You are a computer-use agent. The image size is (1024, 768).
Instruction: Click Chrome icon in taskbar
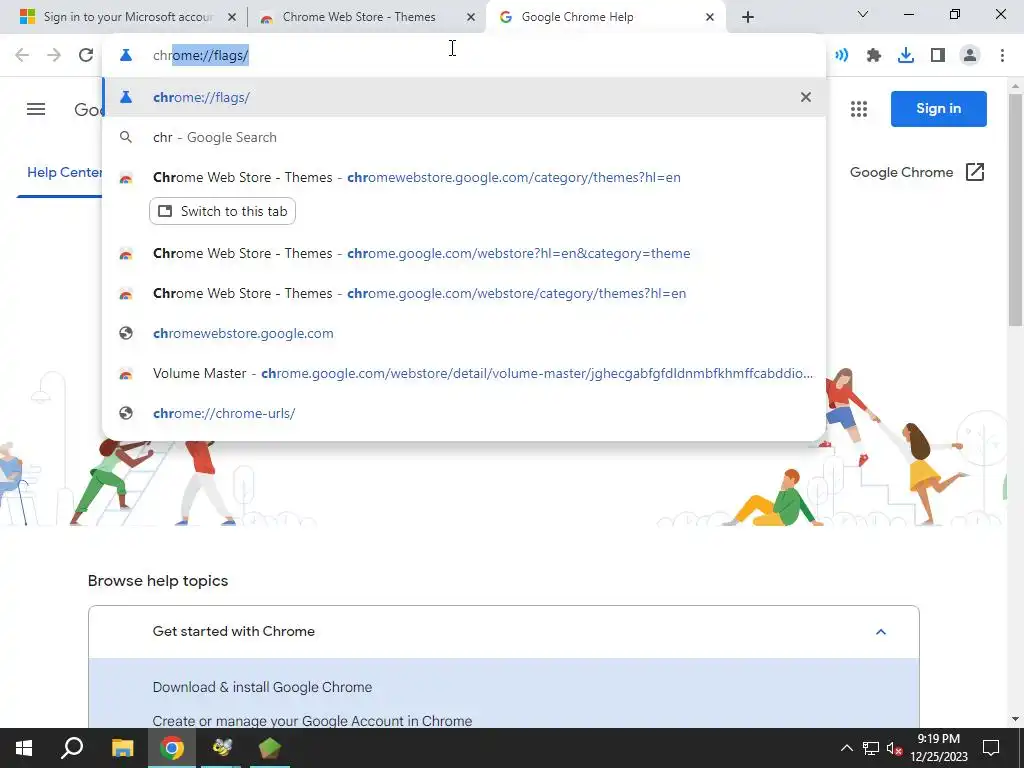[172, 748]
